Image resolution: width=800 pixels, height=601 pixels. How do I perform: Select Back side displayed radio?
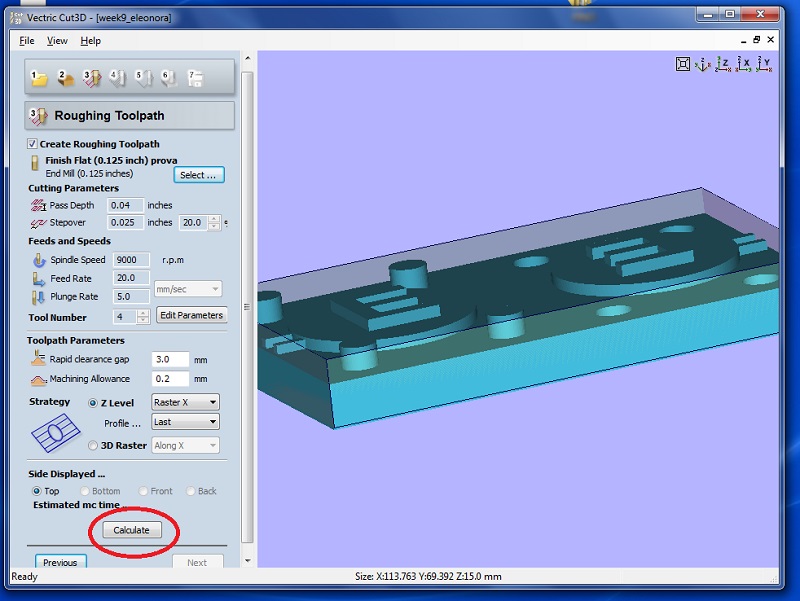tap(190, 491)
